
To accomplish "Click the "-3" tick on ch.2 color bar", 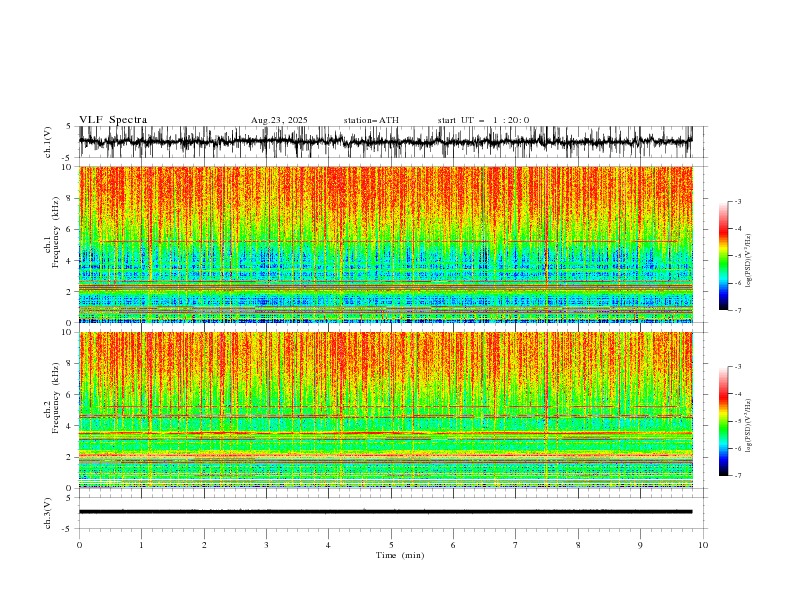I will click(x=738, y=367).
